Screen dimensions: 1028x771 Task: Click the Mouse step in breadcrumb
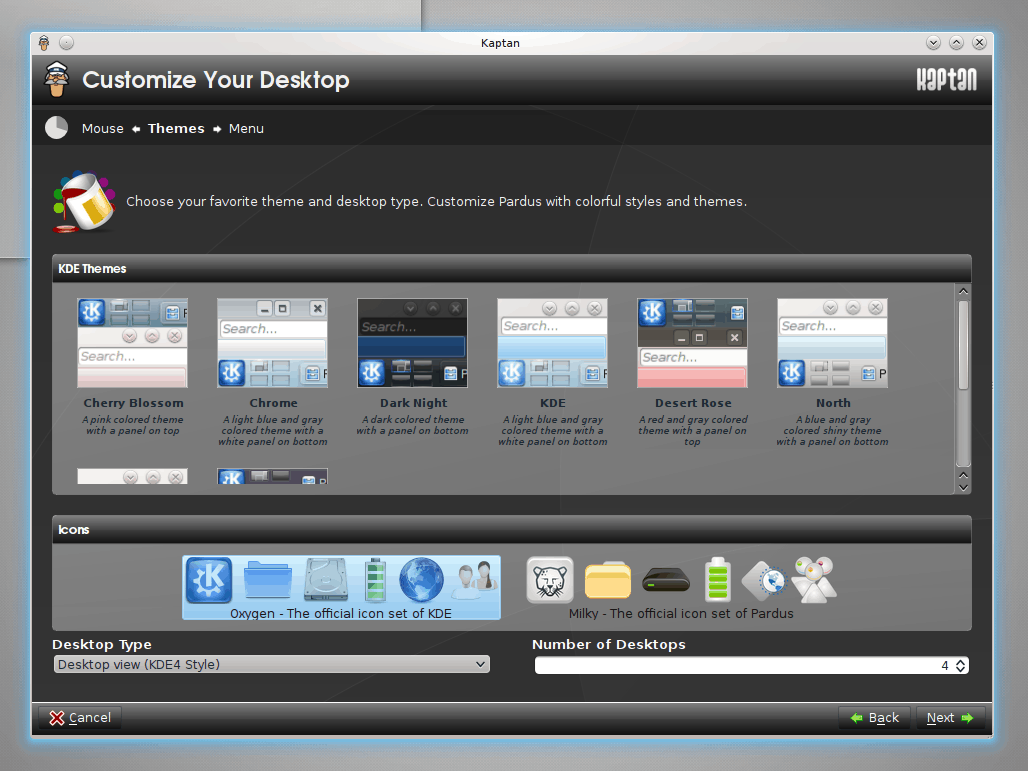pyautogui.click(x=102, y=128)
